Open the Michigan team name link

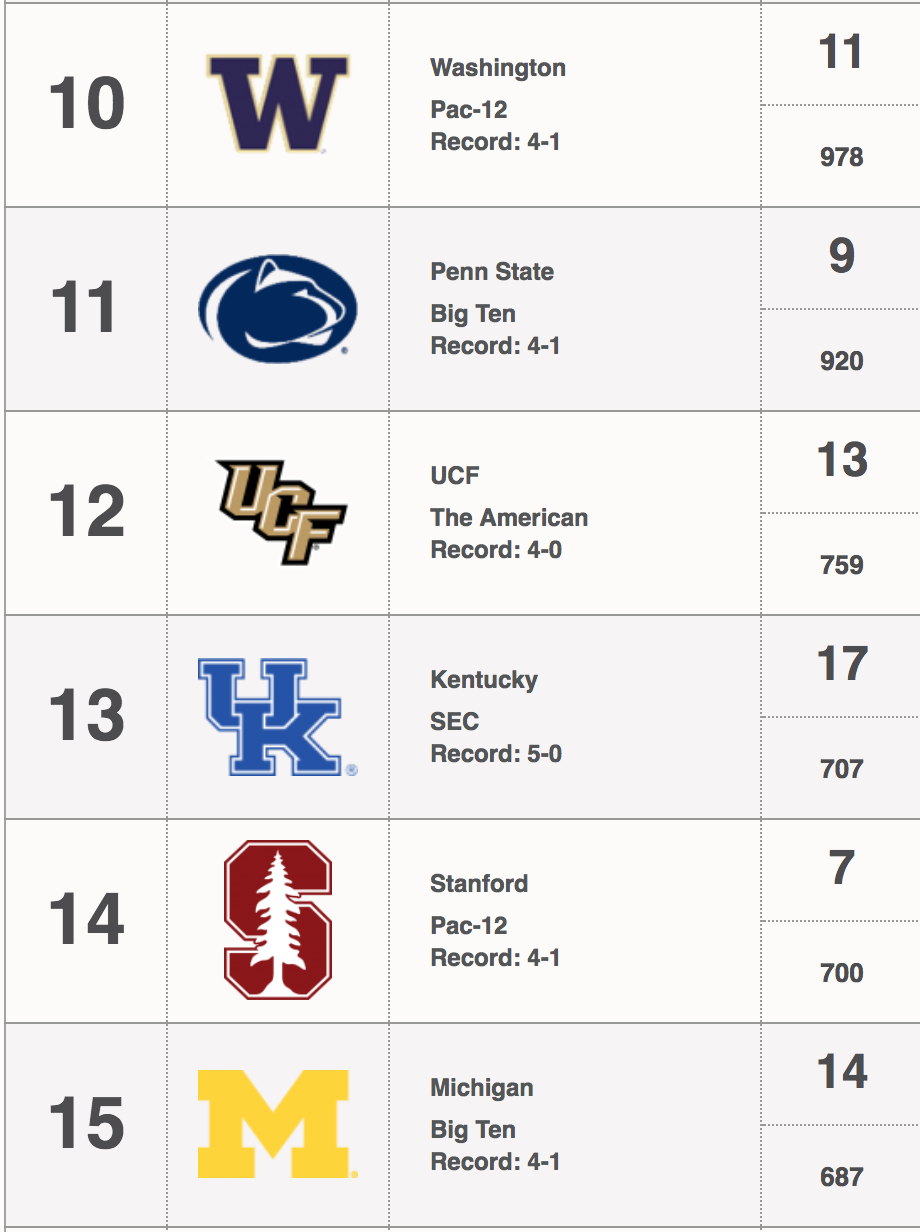(482, 1088)
